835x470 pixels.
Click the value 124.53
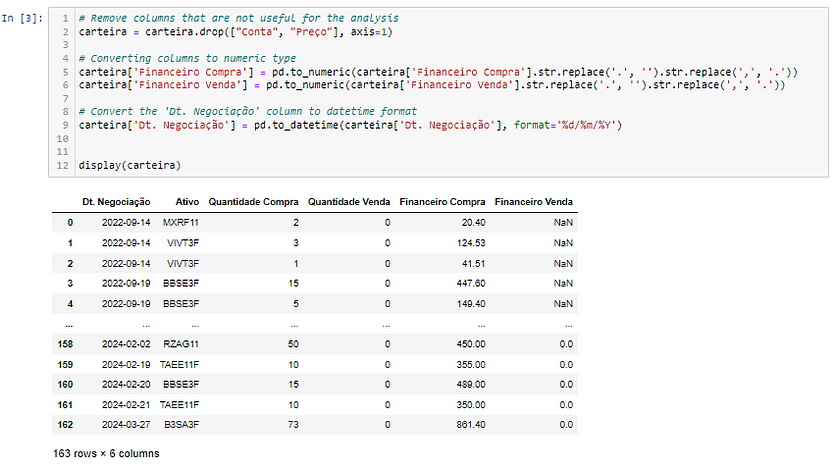point(471,243)
